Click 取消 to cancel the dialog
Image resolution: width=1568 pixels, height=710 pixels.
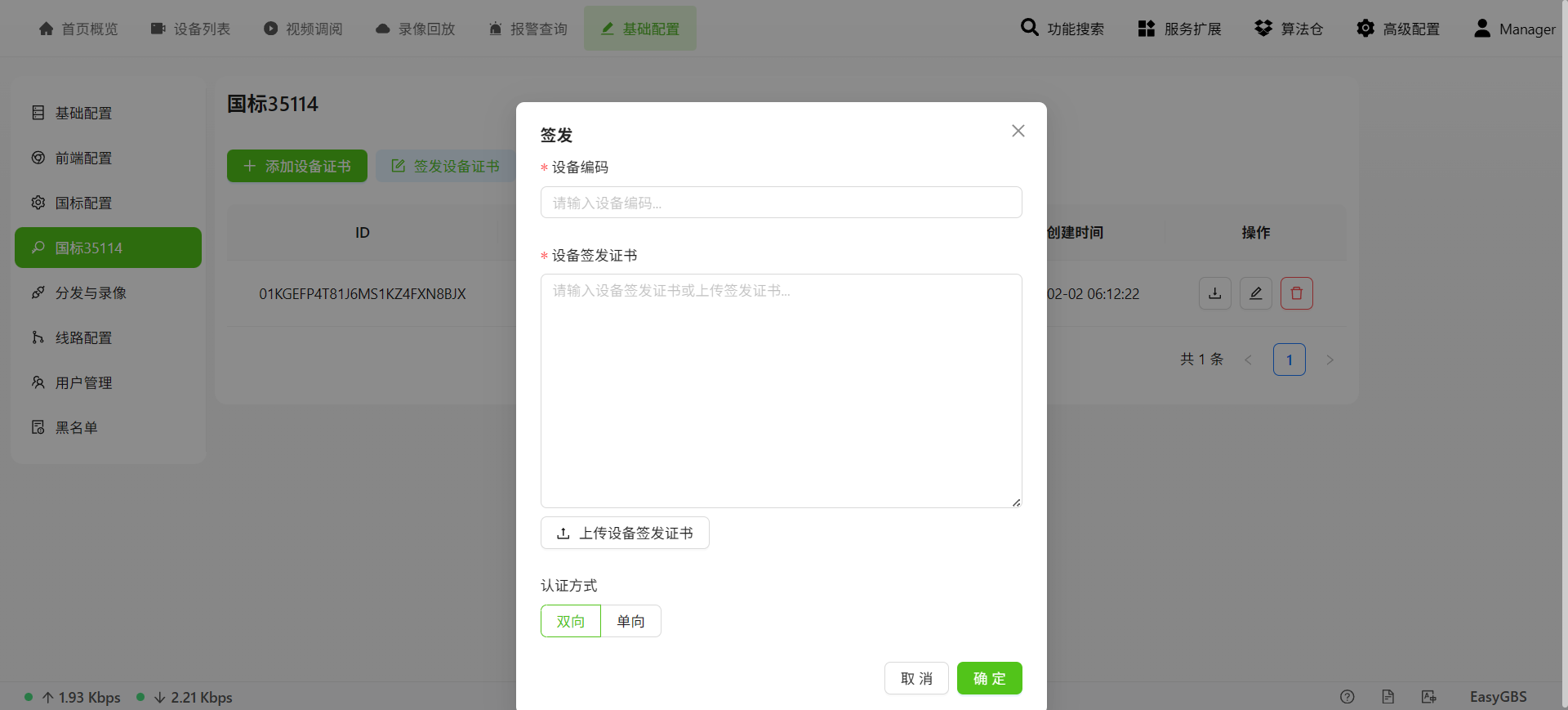(x=916, y=678)
